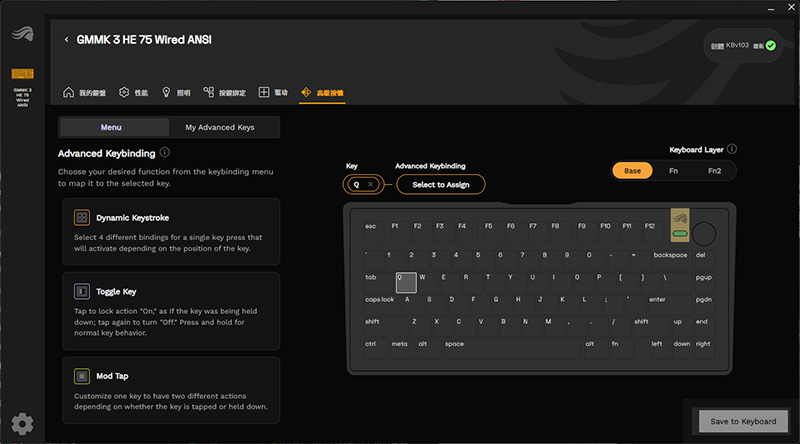Click the Glorious logo in sidebar
This screenshot has height=444, width=800.
click(22, 34)
